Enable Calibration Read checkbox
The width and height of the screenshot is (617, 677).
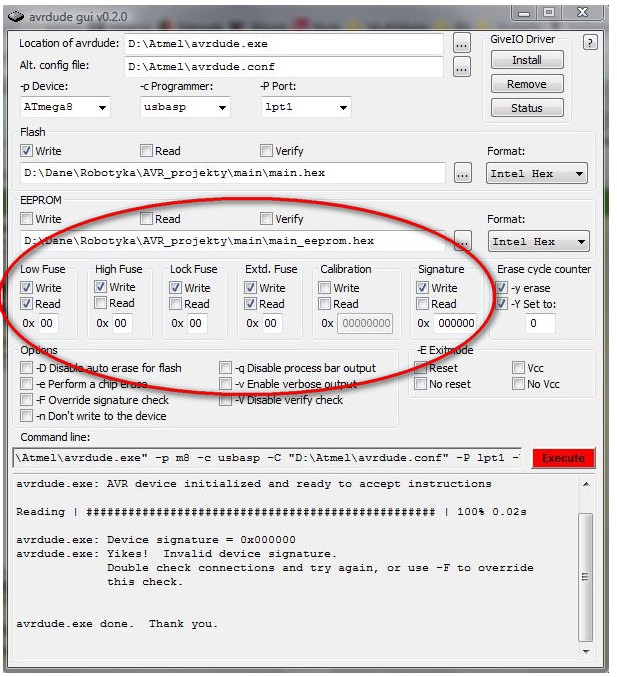pos(324,304)
